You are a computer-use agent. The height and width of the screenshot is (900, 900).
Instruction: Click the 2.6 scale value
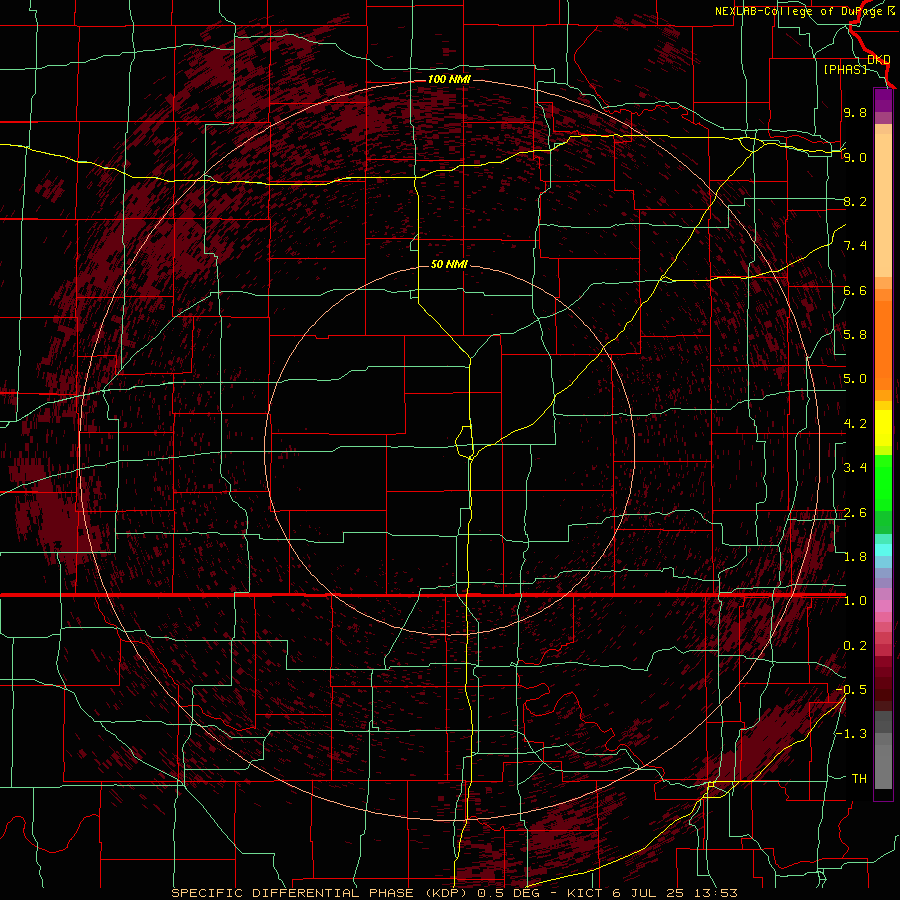click(855, 513)
